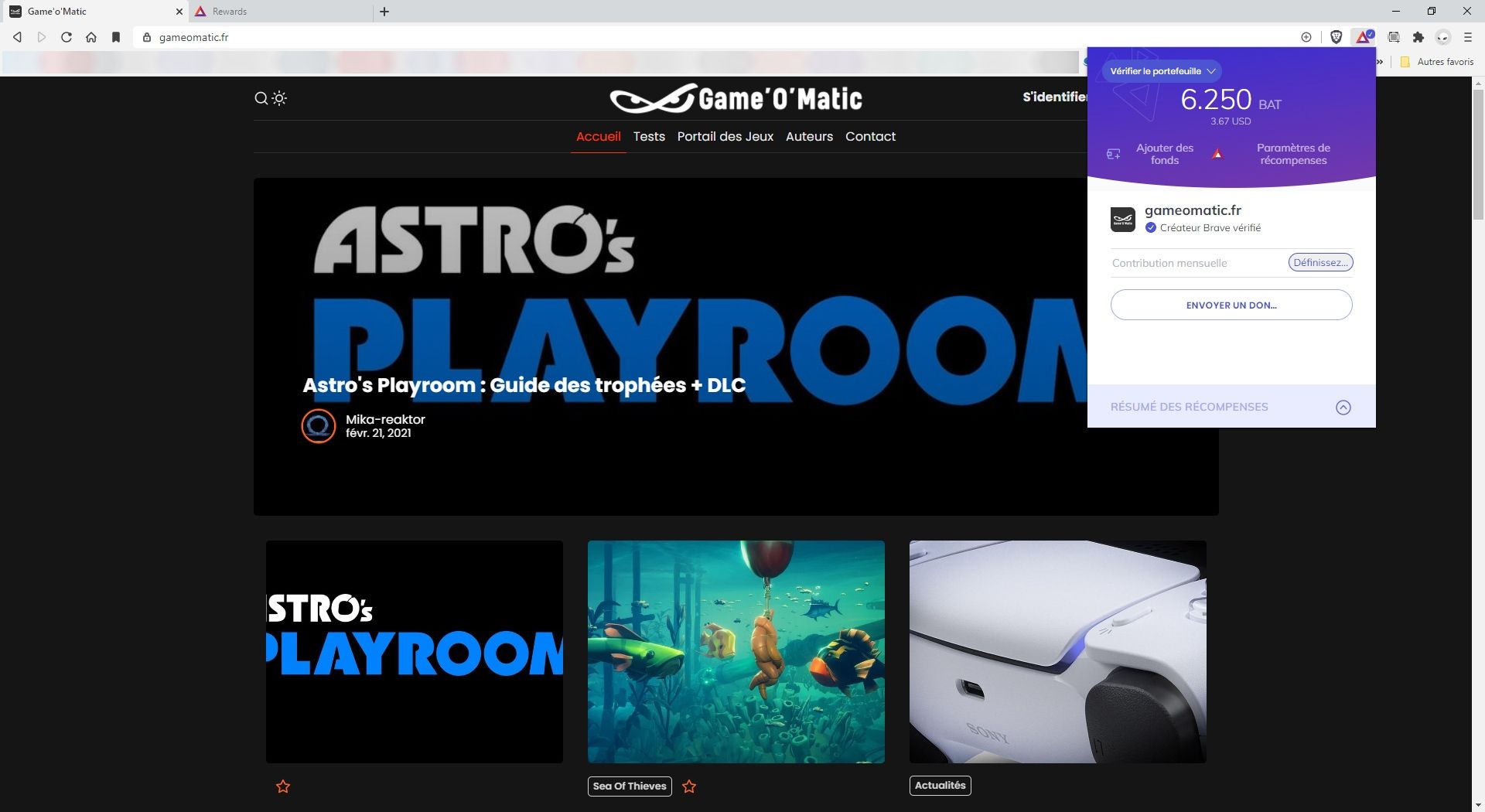Open the extensions puzzle piece icon
This screenshot has height=812, width=1485.
[x=1418, y=37]
